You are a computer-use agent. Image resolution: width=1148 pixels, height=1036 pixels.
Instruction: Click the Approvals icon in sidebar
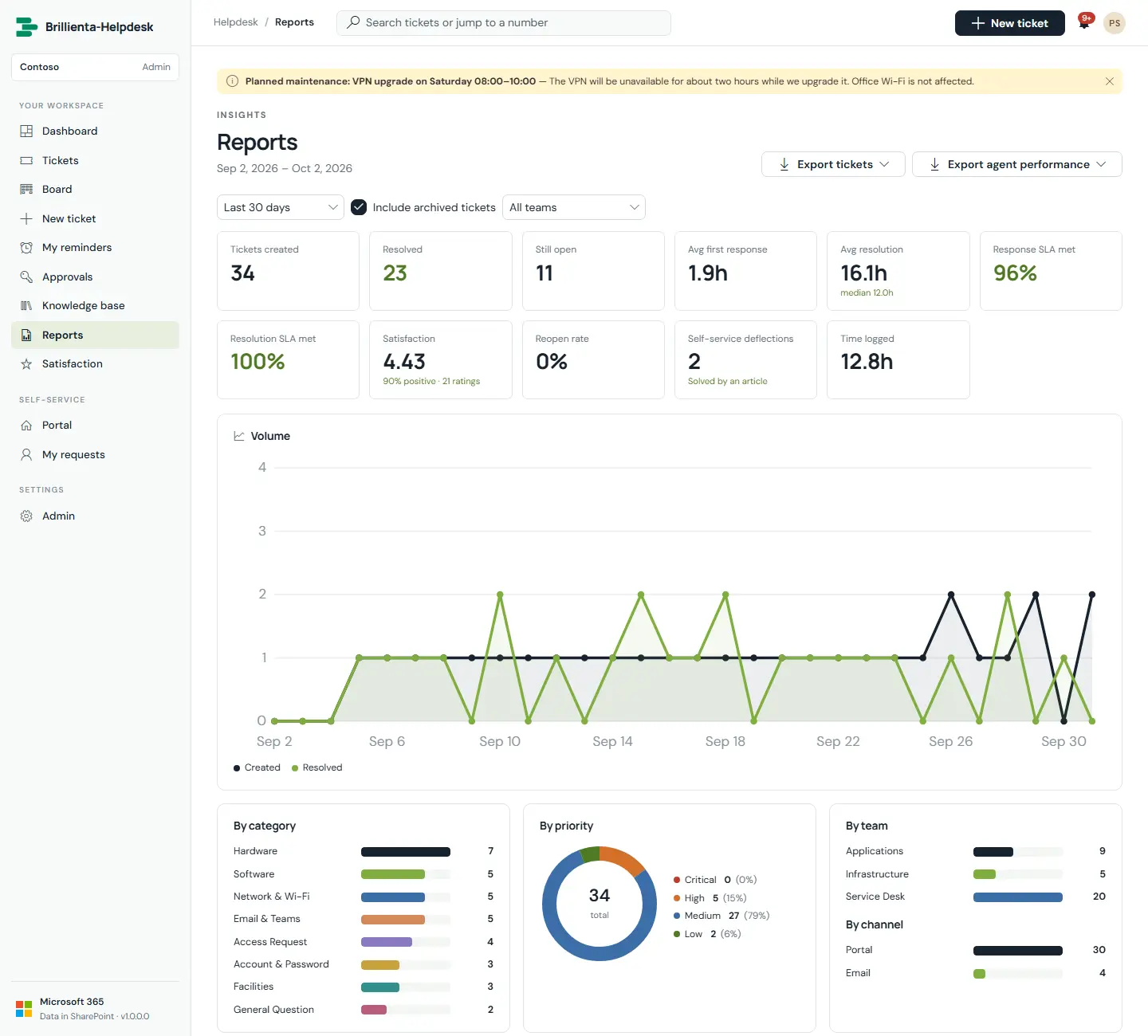coord(26,277)
